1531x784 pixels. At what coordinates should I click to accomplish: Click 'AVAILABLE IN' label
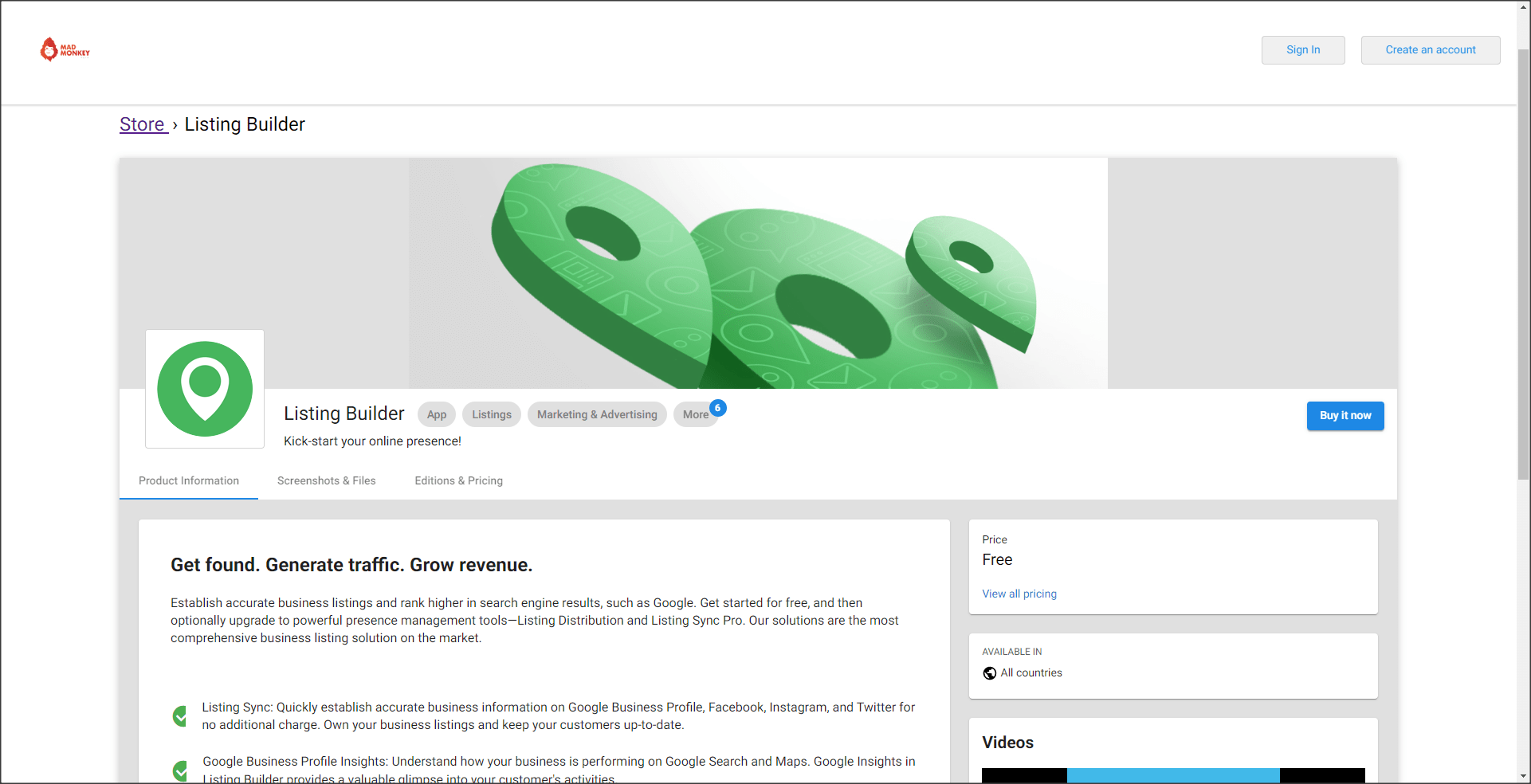point(1012,652)
